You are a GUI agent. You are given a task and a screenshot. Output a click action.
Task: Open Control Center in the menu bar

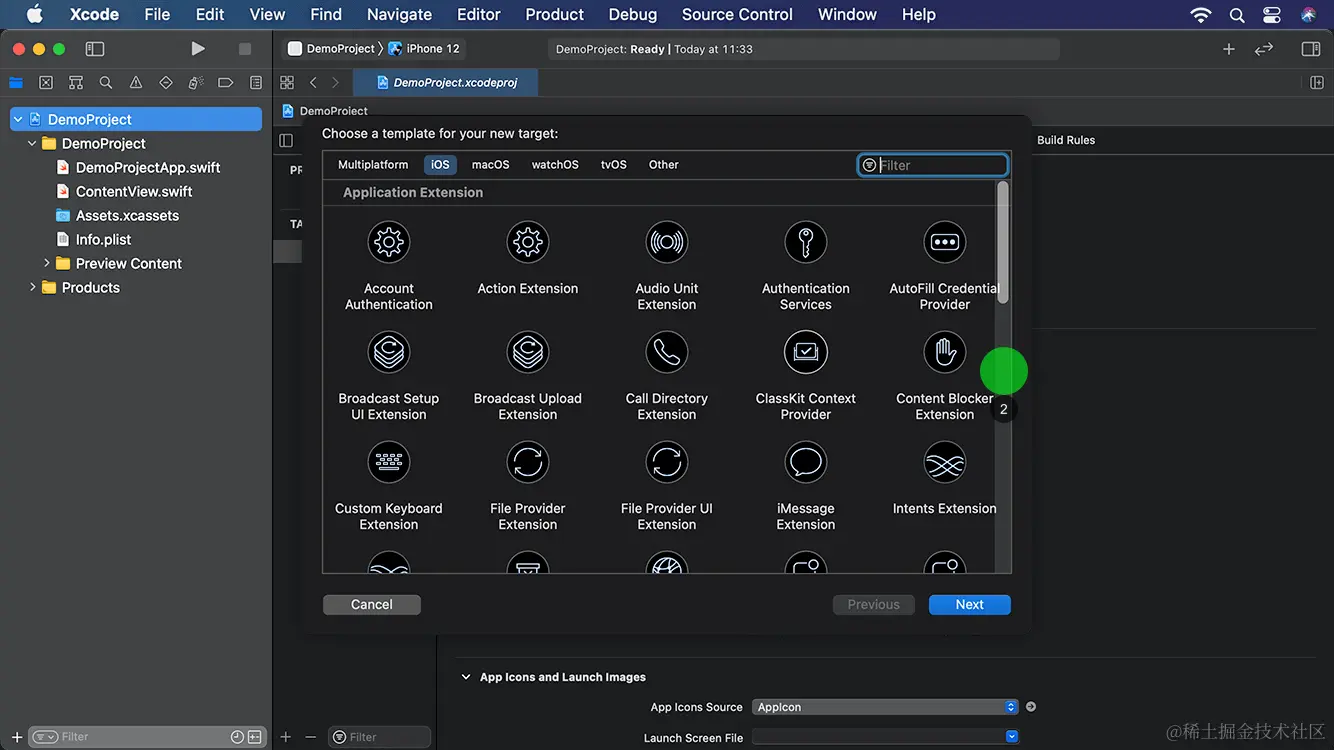point(1272,15)
